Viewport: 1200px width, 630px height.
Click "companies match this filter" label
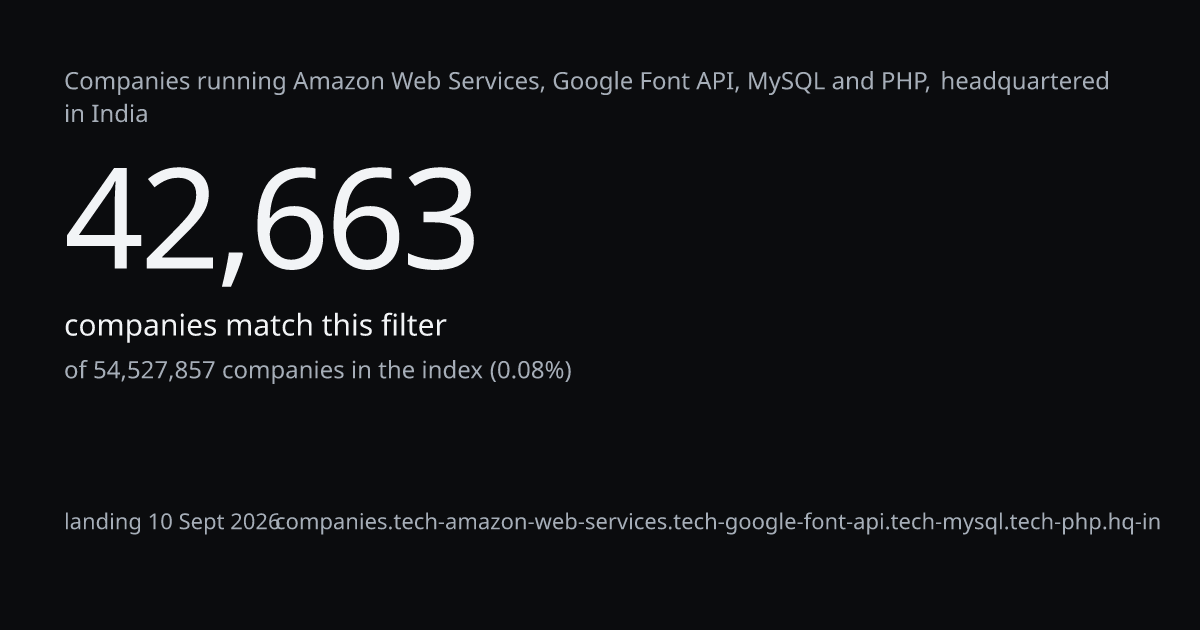(255, 326)
